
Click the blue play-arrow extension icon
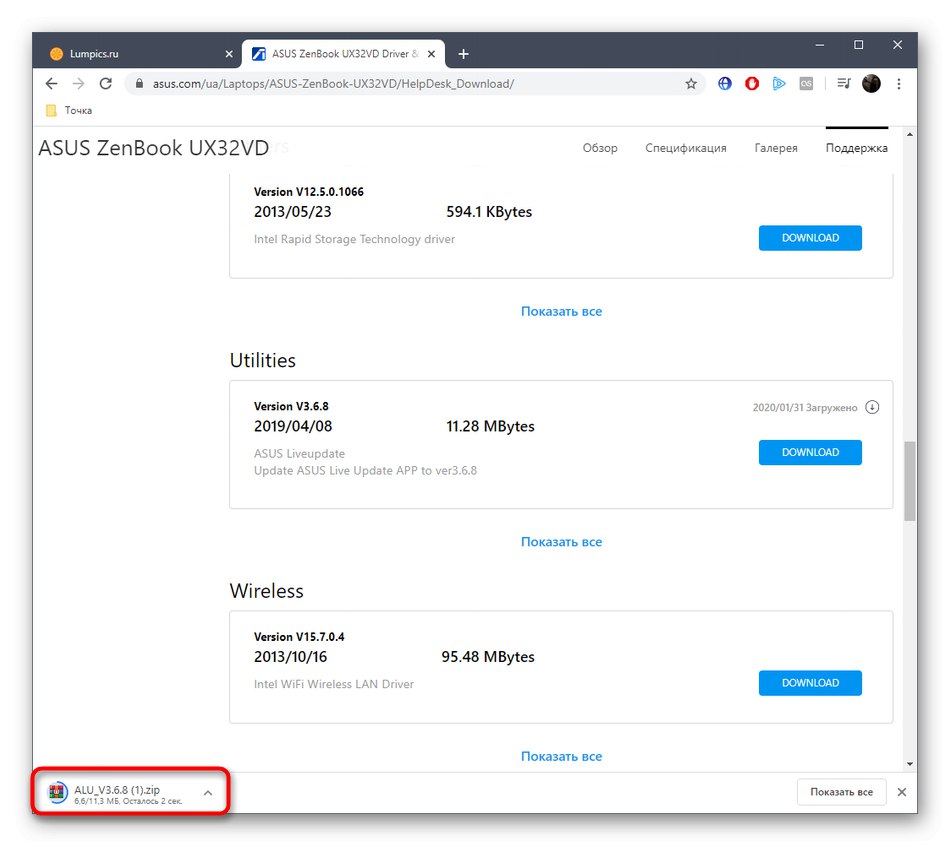779,83
